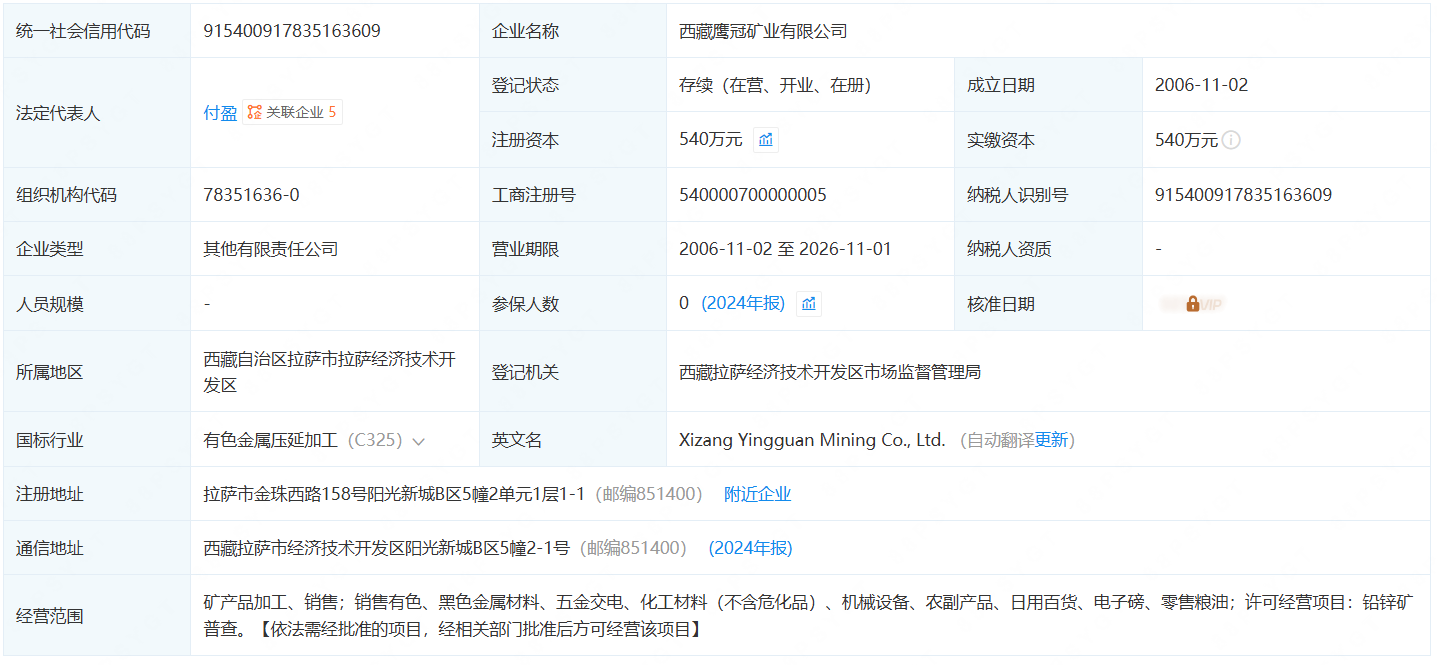Show the paid-in capital info icon
Viewport: 1437px width, 665px height.
(x=1231, y=140)
